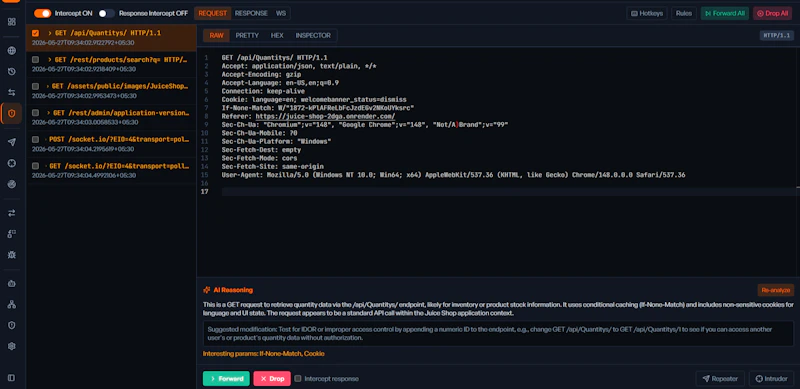Collapse the sidebar using the panel icon
Image resolution: width=800 pixels, height=389 pixels.
(x=11, y=378)
